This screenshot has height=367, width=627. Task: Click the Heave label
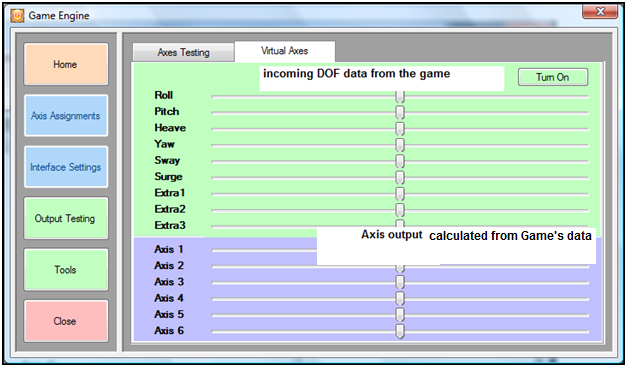click(x=170, y=128)
